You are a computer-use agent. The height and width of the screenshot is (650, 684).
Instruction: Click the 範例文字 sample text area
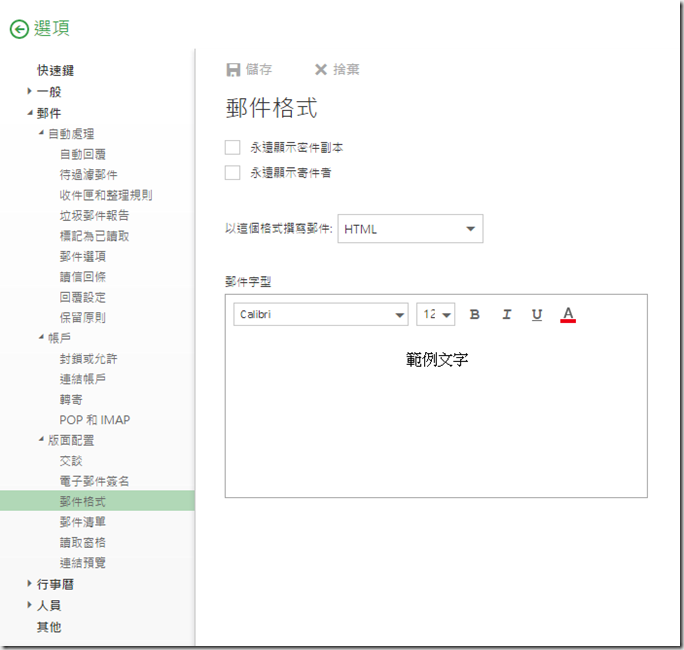(437, 359)
